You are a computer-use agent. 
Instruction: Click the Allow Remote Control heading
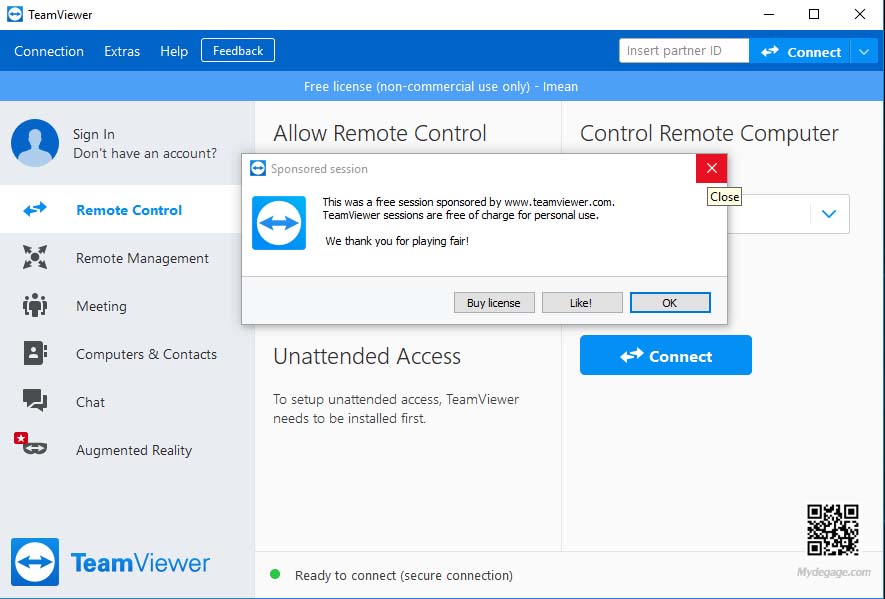(x=380, y=133)
